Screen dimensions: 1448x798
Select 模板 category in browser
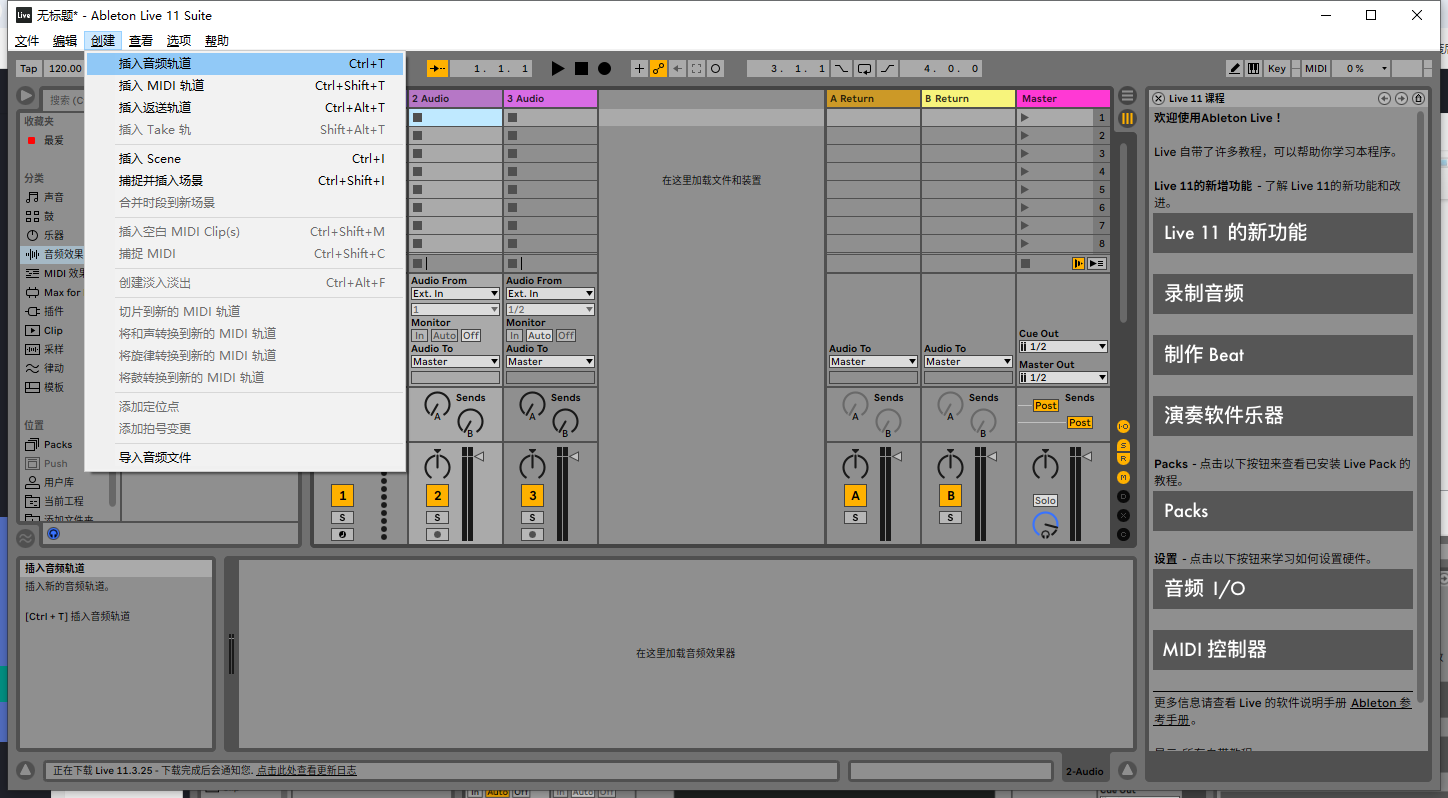[x=54, y=387]
